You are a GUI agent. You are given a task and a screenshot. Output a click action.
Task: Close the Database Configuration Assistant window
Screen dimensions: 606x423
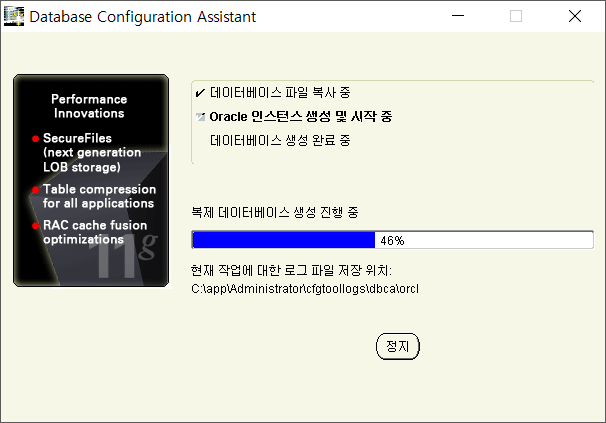pos(575,16)
